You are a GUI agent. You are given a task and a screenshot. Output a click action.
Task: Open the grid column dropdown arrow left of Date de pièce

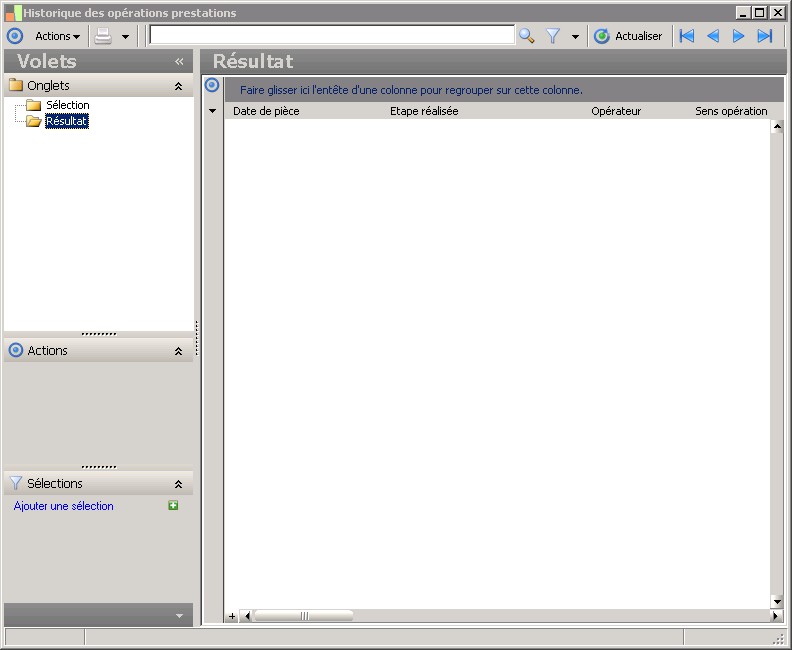213,111
